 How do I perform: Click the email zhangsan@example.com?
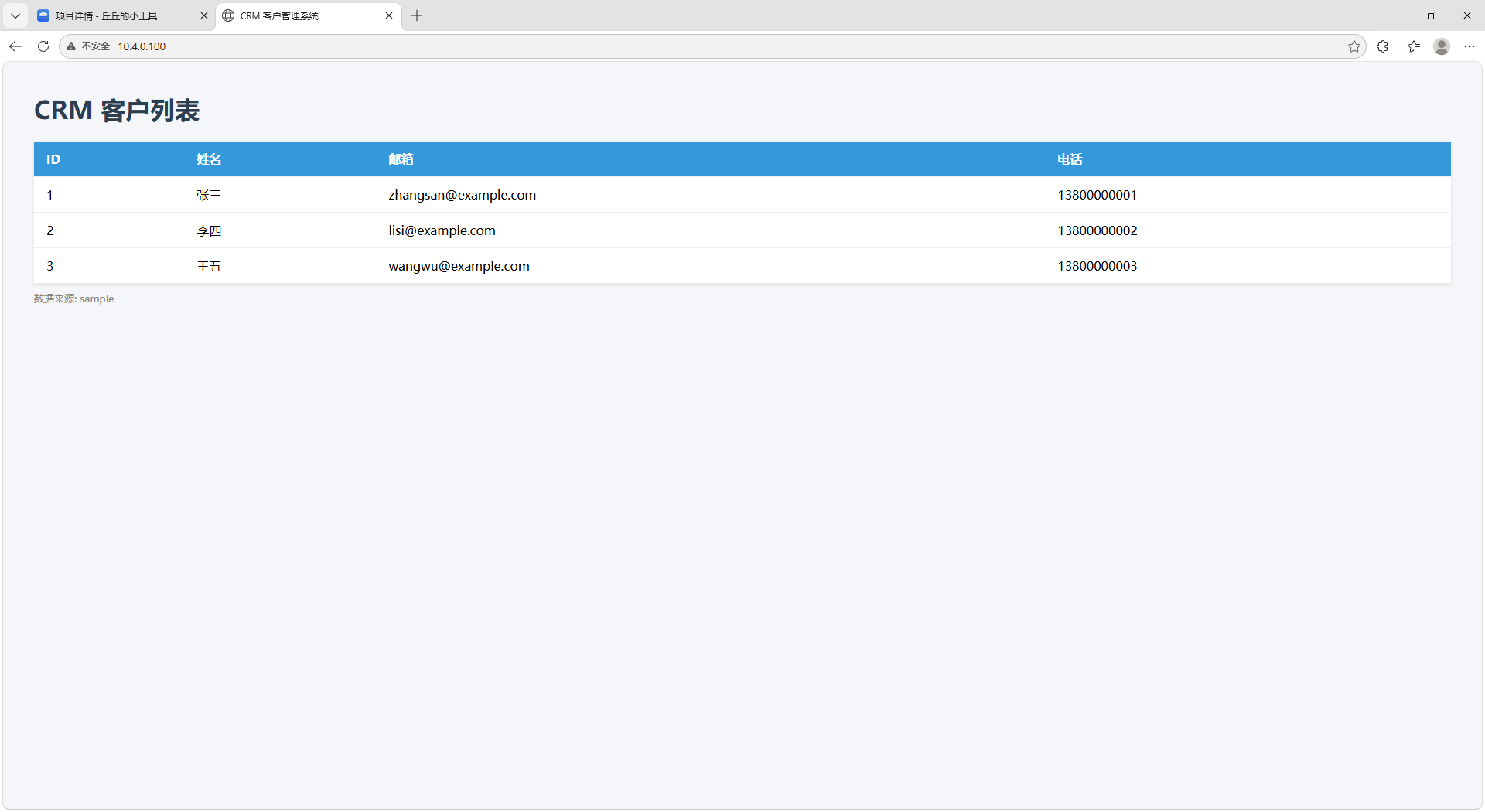point(463,195)
